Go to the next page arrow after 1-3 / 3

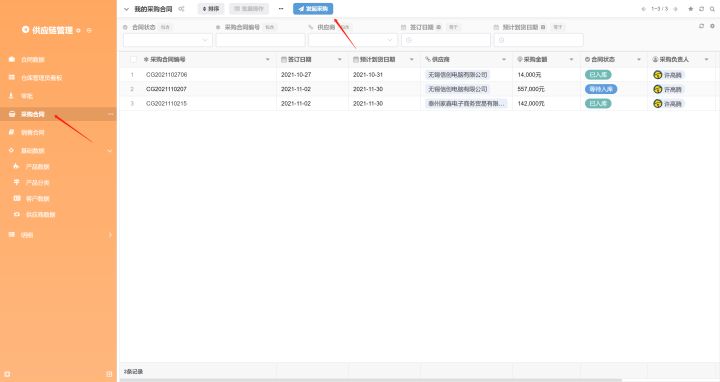click(675, 9)
